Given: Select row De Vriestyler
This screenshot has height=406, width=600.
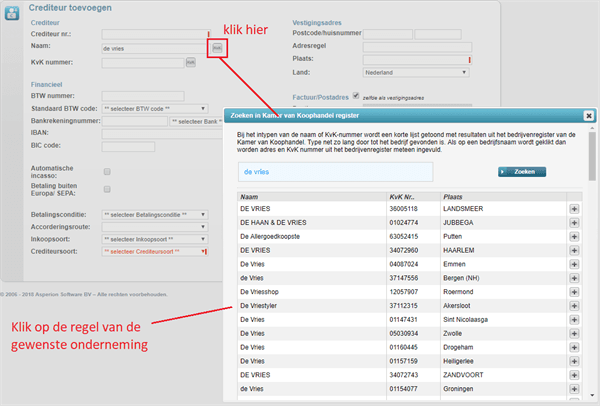Looking at the screenshot, I should [x=402, y=306].
